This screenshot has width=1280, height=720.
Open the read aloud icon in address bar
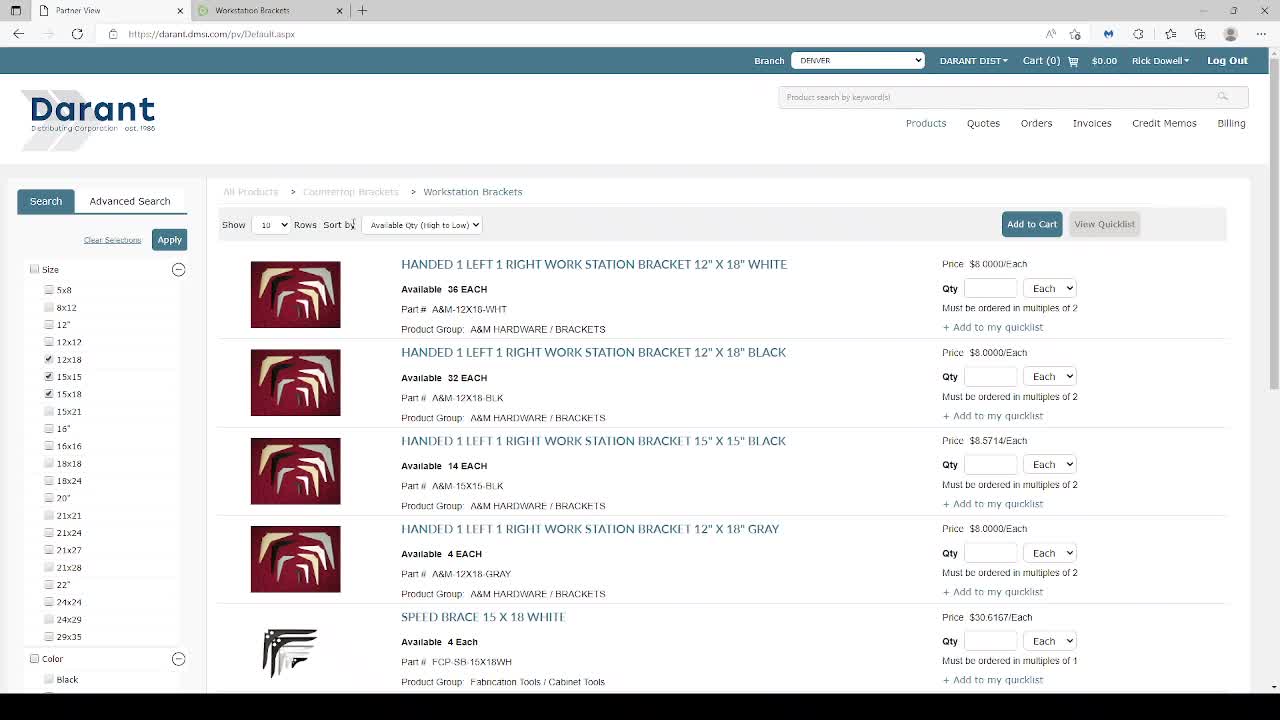1050,34
